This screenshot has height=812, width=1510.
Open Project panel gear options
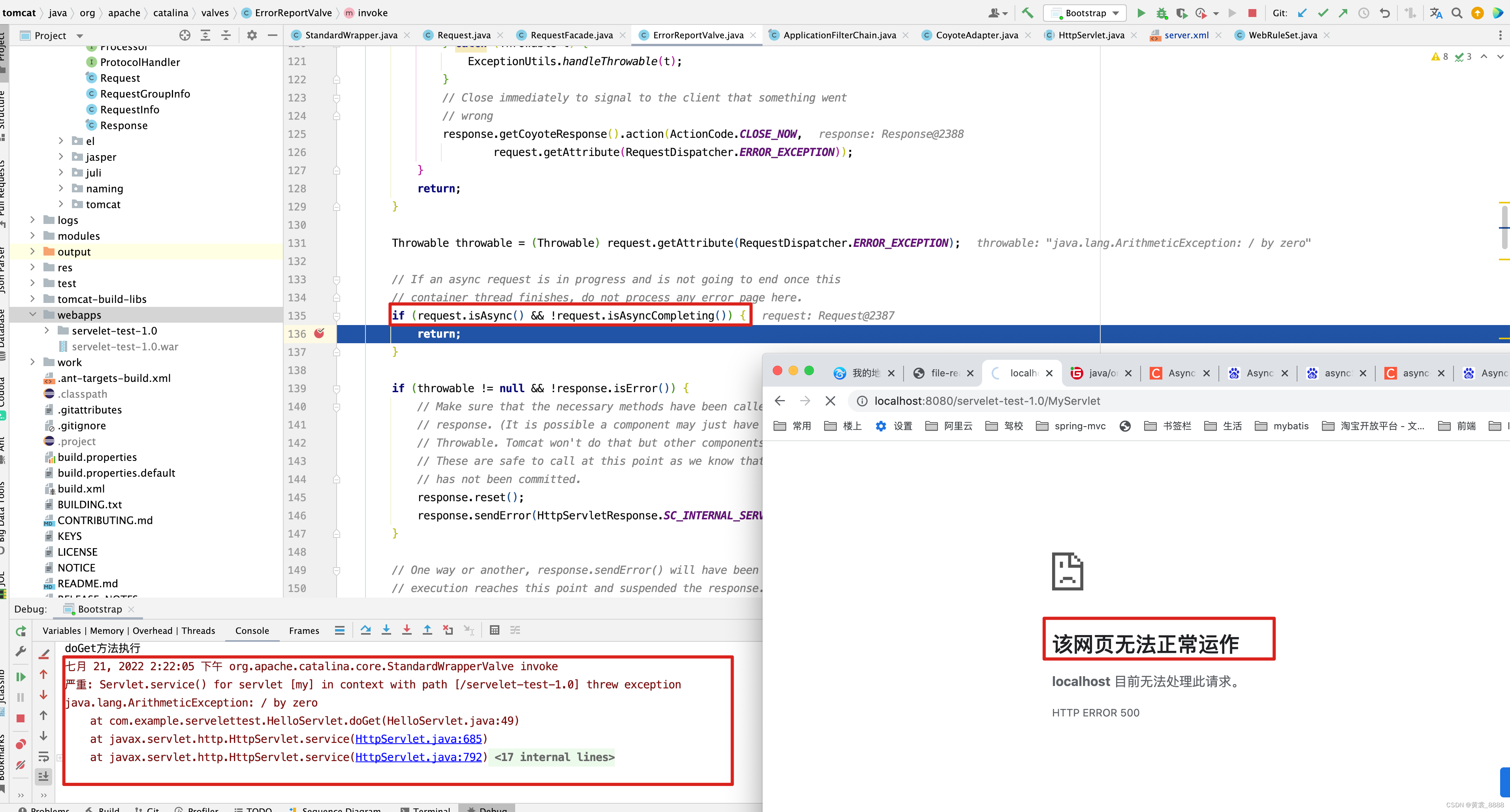click(x=252, y=35)
